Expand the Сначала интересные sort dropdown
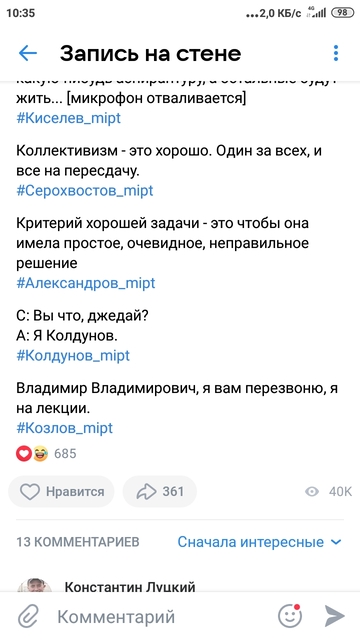This screenshot has width=360, height=640. coord(259,542)
